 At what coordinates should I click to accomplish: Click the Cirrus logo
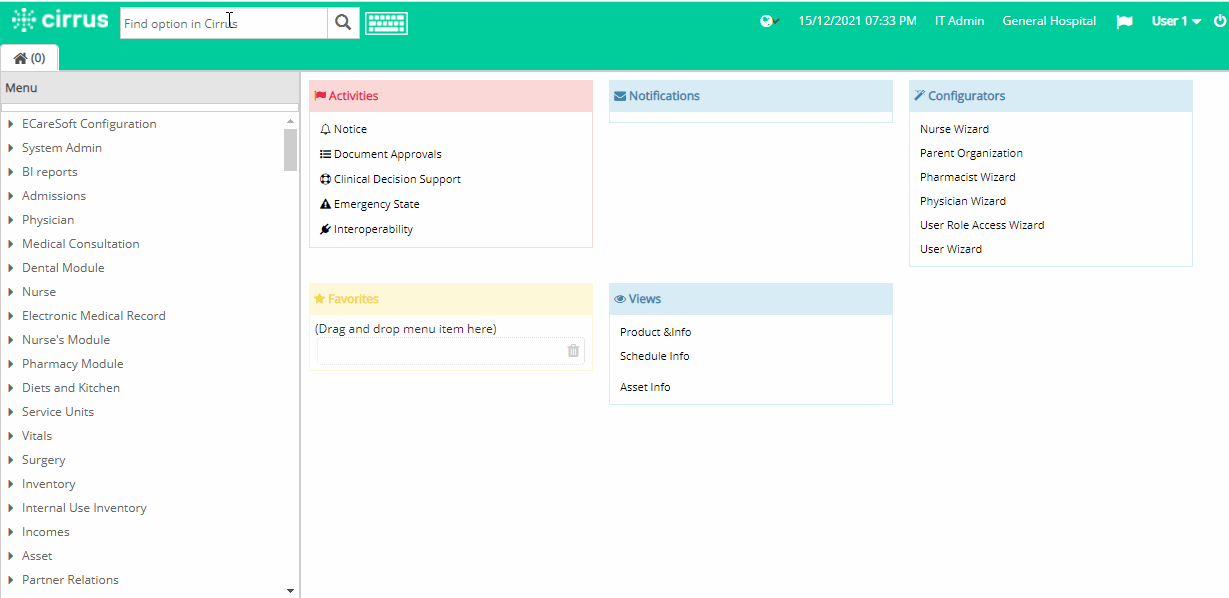coord(59,20)
